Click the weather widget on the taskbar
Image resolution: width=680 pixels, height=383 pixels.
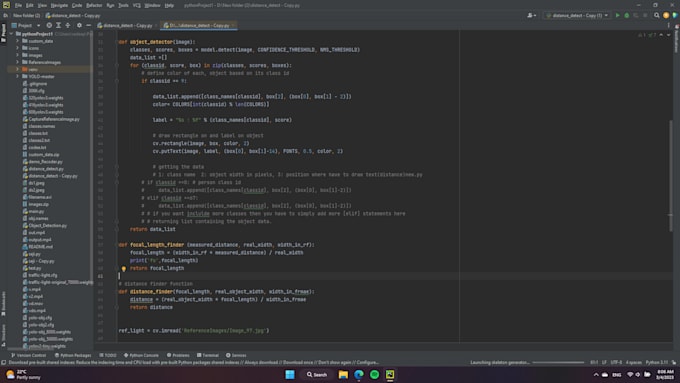tap(23, 374)
